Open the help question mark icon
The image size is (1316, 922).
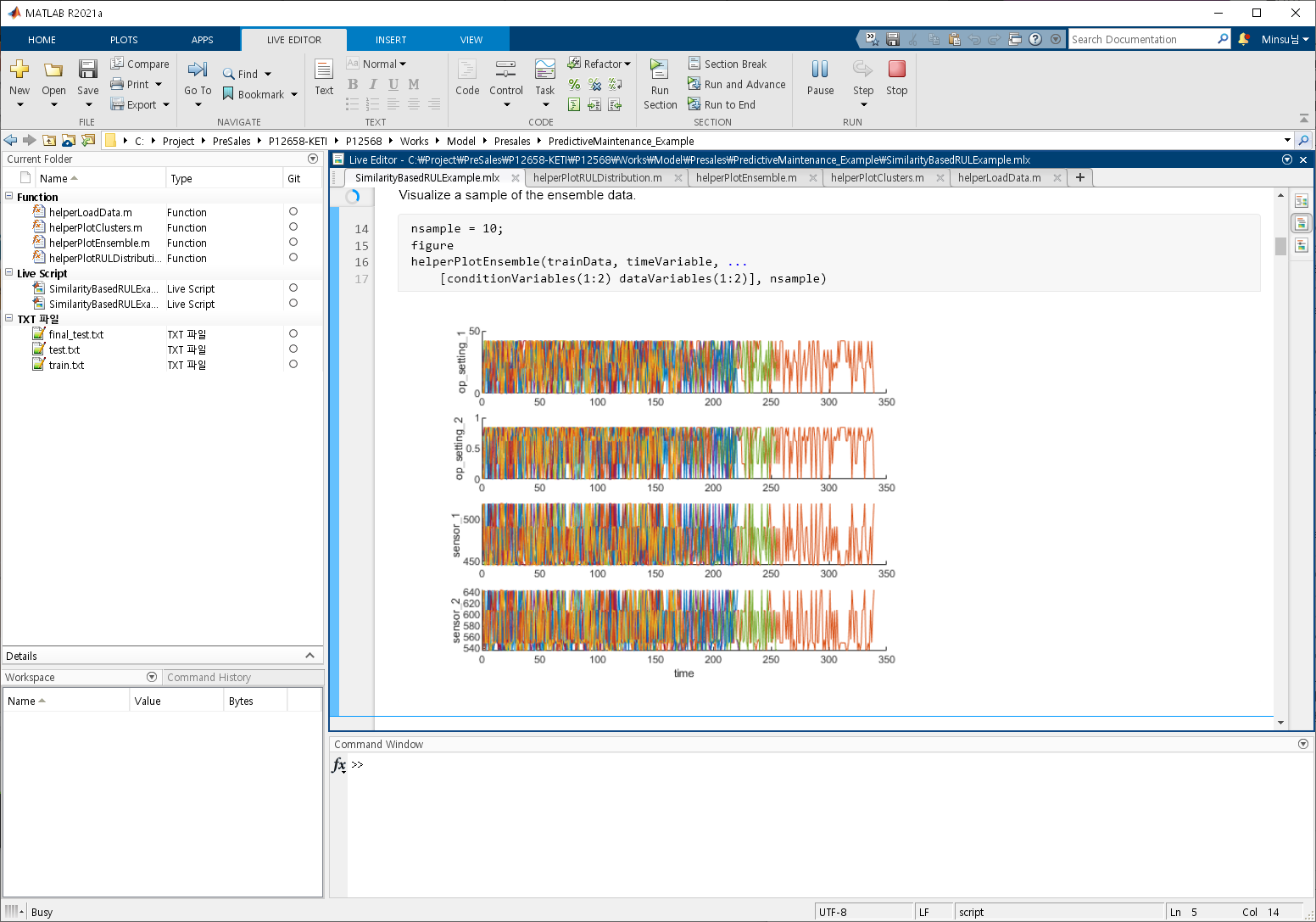[1035, 39]
